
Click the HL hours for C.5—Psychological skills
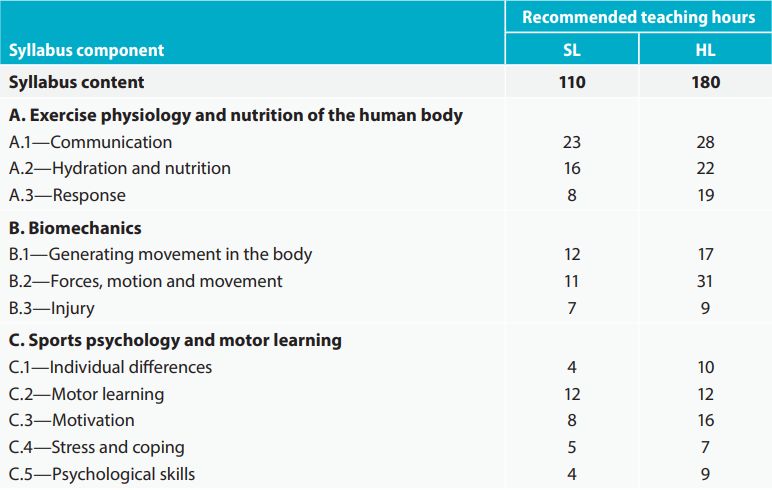(x=705, y=474)
